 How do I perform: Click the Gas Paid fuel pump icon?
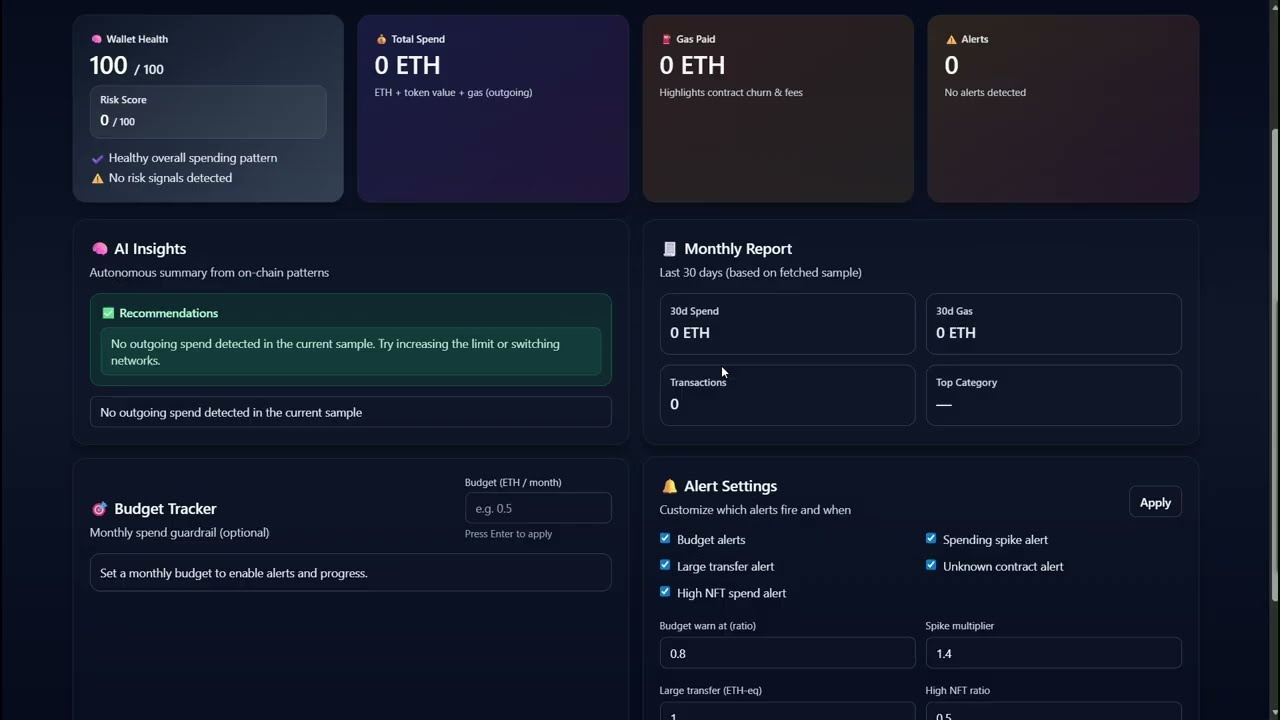tap(666, 39)
